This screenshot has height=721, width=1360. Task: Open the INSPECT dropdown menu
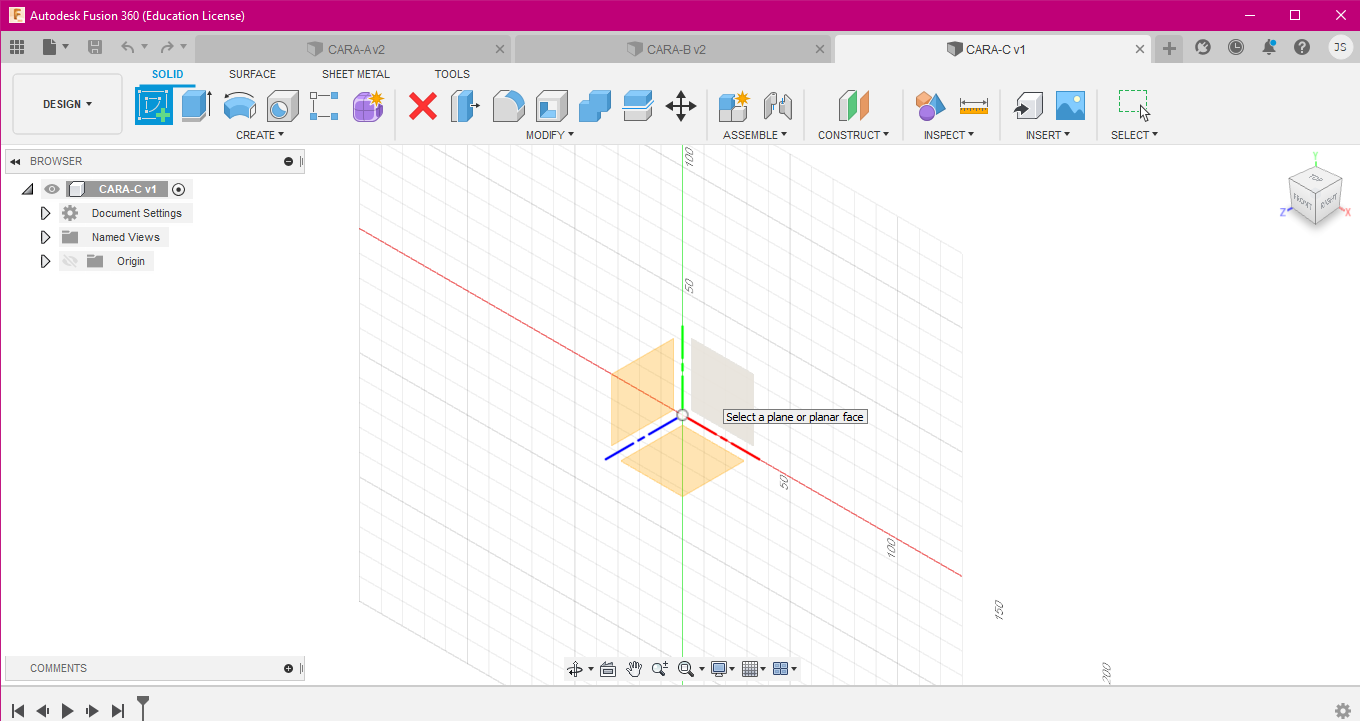pyautogui.click(x=948, y=135)
